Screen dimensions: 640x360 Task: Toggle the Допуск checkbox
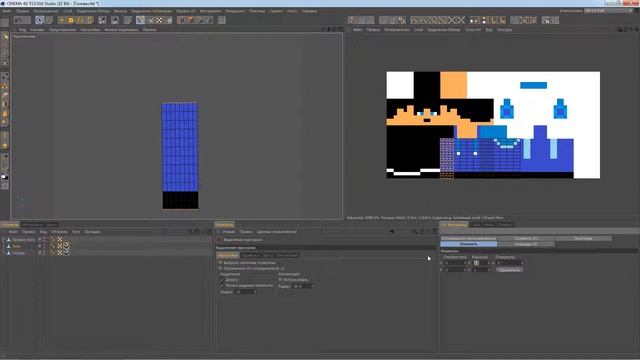click(222, 280)
